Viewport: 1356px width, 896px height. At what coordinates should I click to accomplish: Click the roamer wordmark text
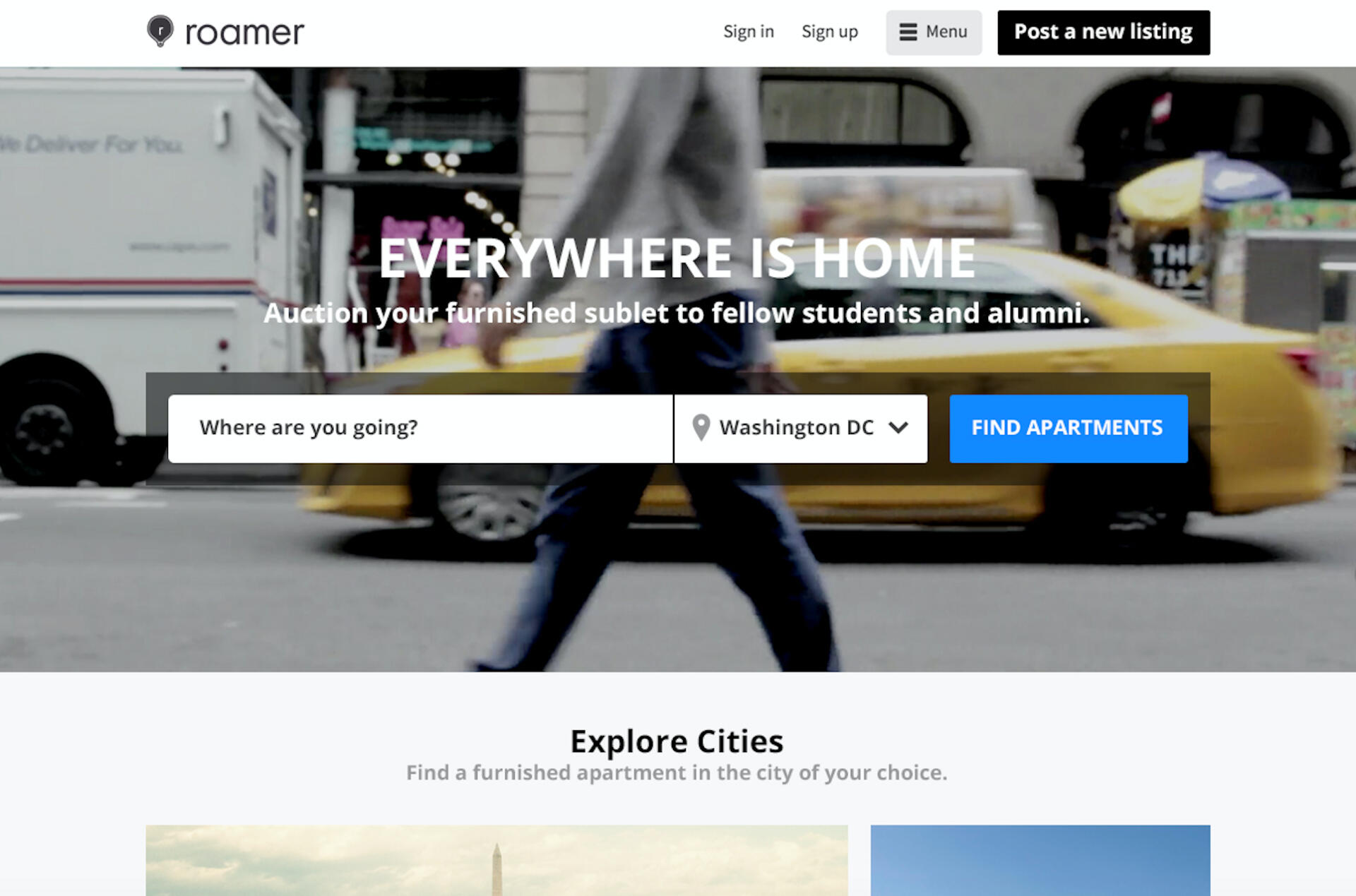coord(244,32)
